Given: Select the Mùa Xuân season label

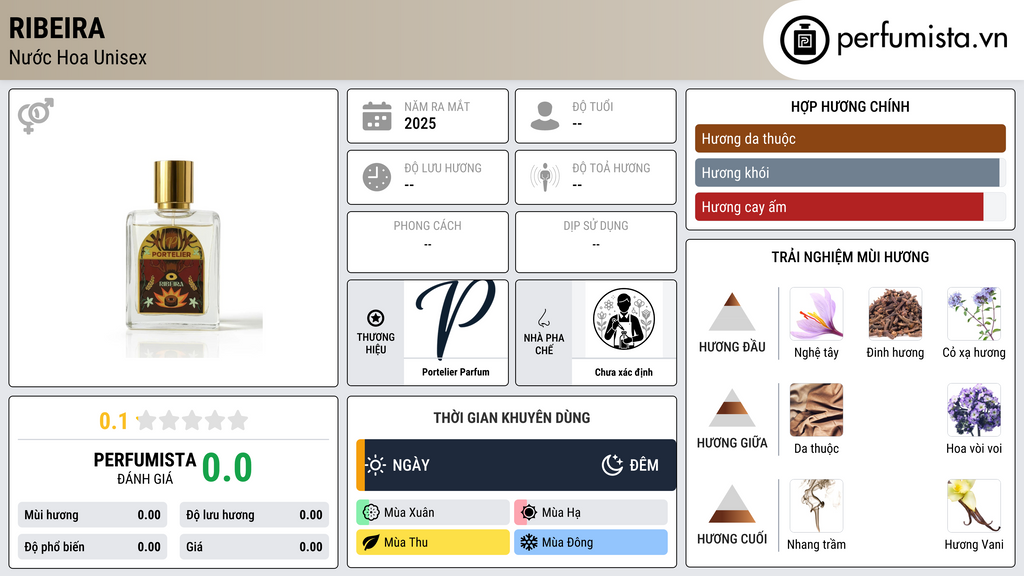Looking at the screenshot, I should coord(409,513).
